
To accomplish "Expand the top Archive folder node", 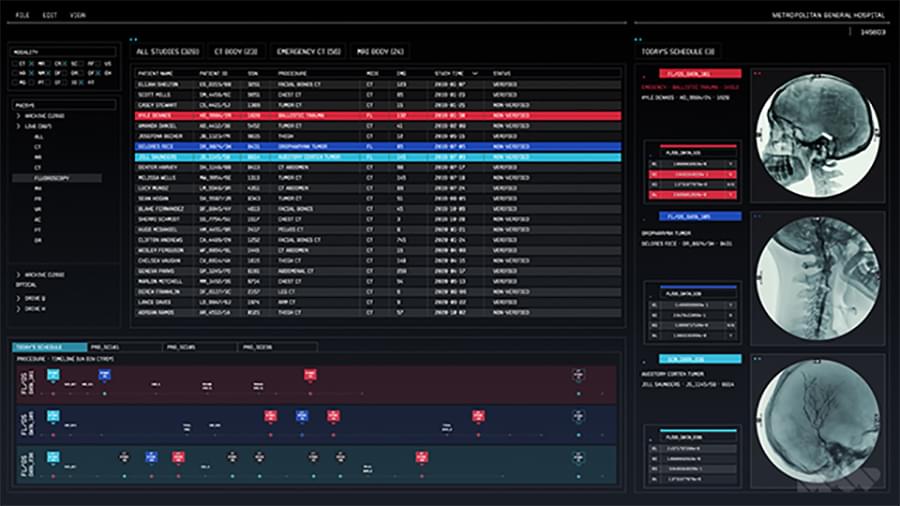I will tap(17, 116).
